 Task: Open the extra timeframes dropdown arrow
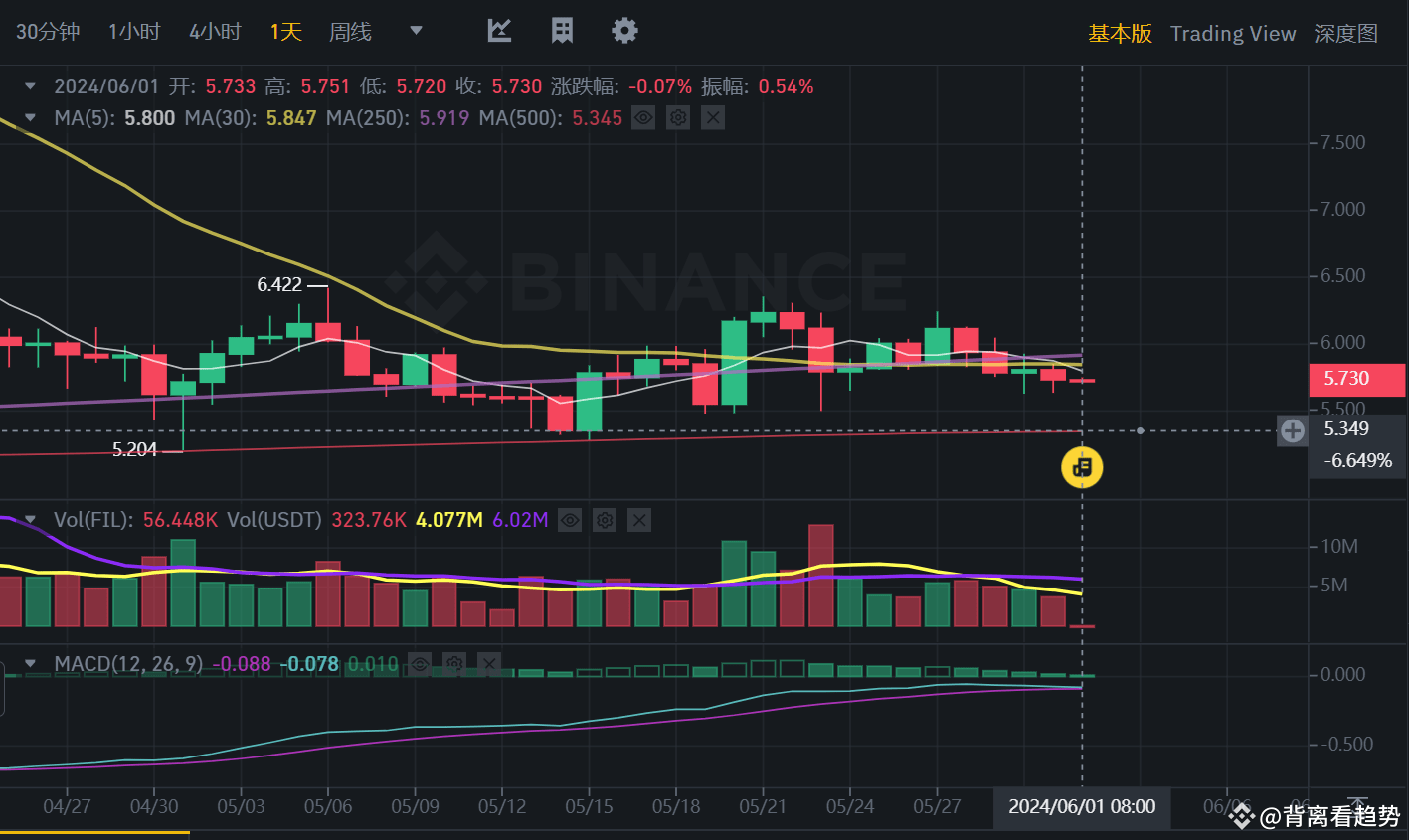[415, 31]
